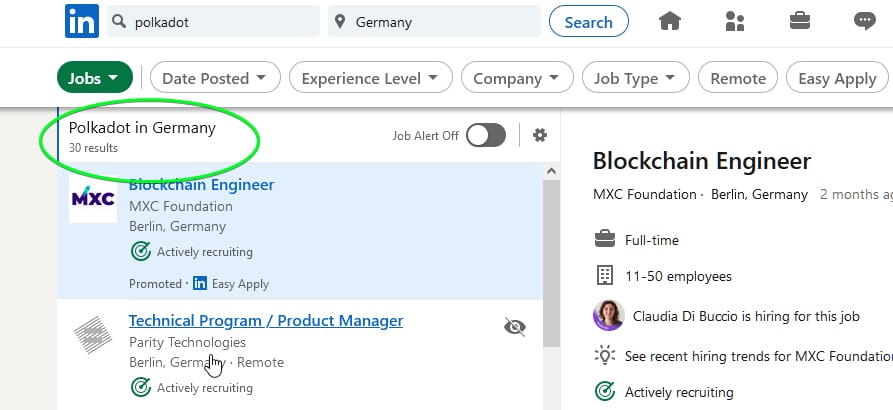Open Technical Program / Product Manager listing
Viewport: 893px width, 410px height.
pyautogui.click(x=266, y=321)
